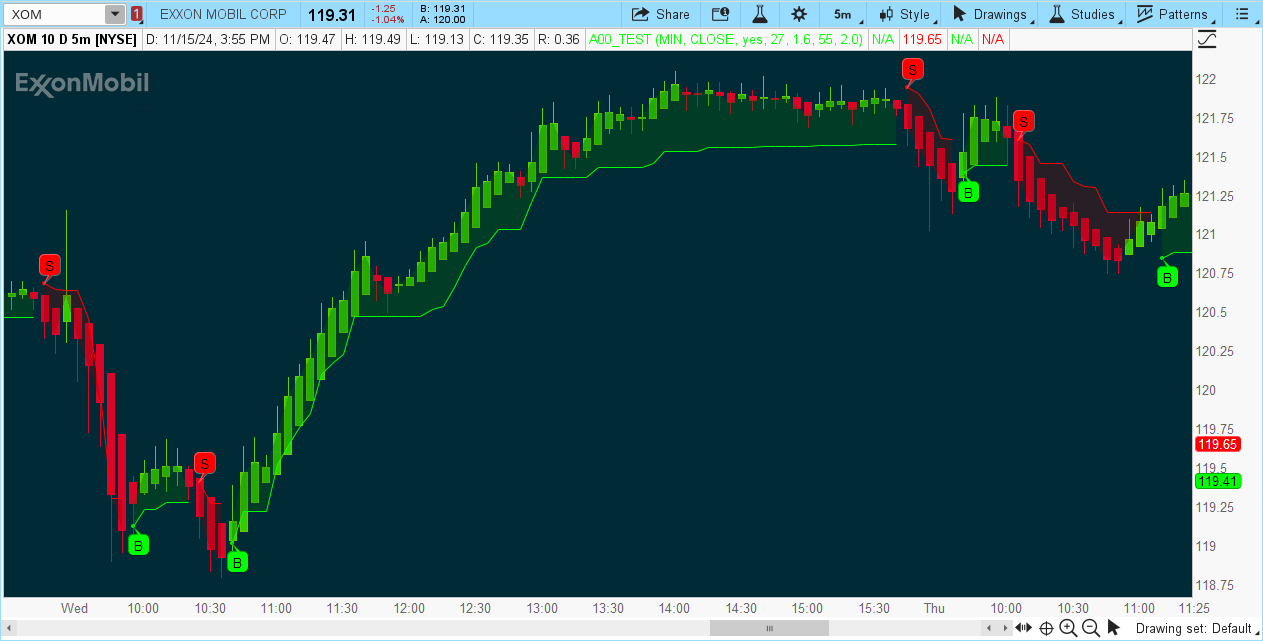
Task: Click the 12:00 time axis label
Action: pos(409,608)
